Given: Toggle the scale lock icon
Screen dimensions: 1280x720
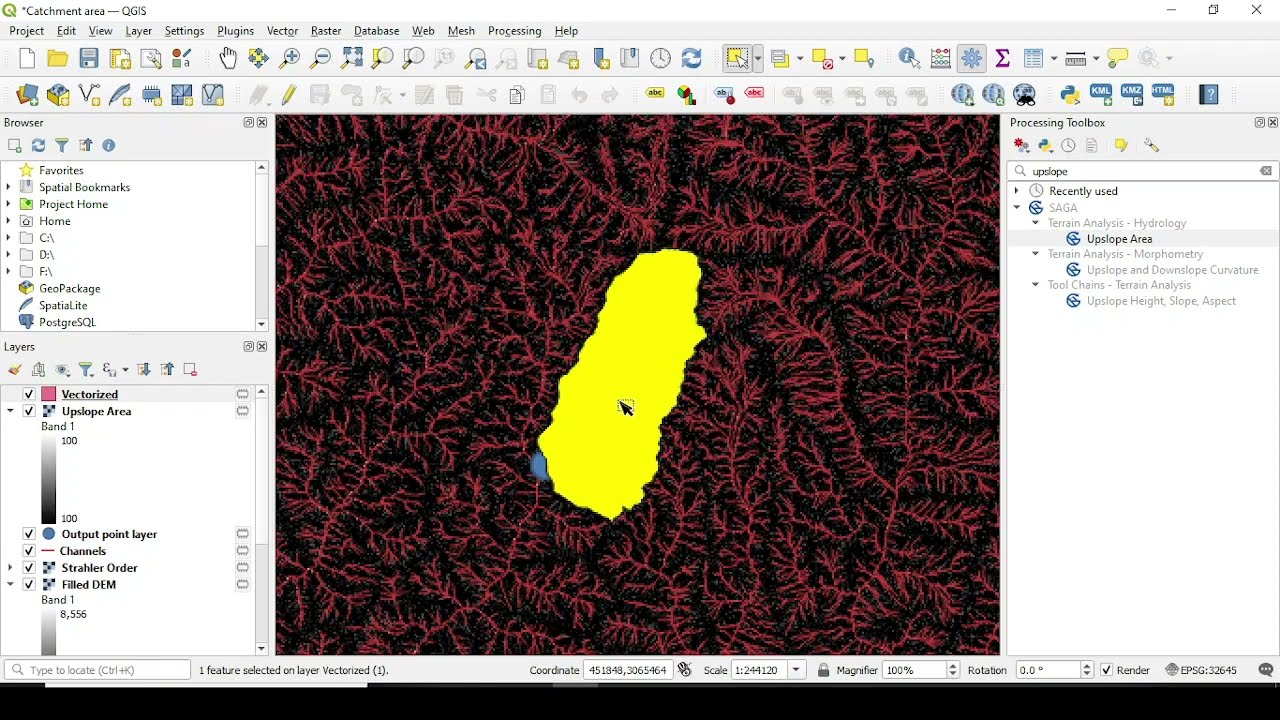Looking at the screenshot, I should (823, 670).
